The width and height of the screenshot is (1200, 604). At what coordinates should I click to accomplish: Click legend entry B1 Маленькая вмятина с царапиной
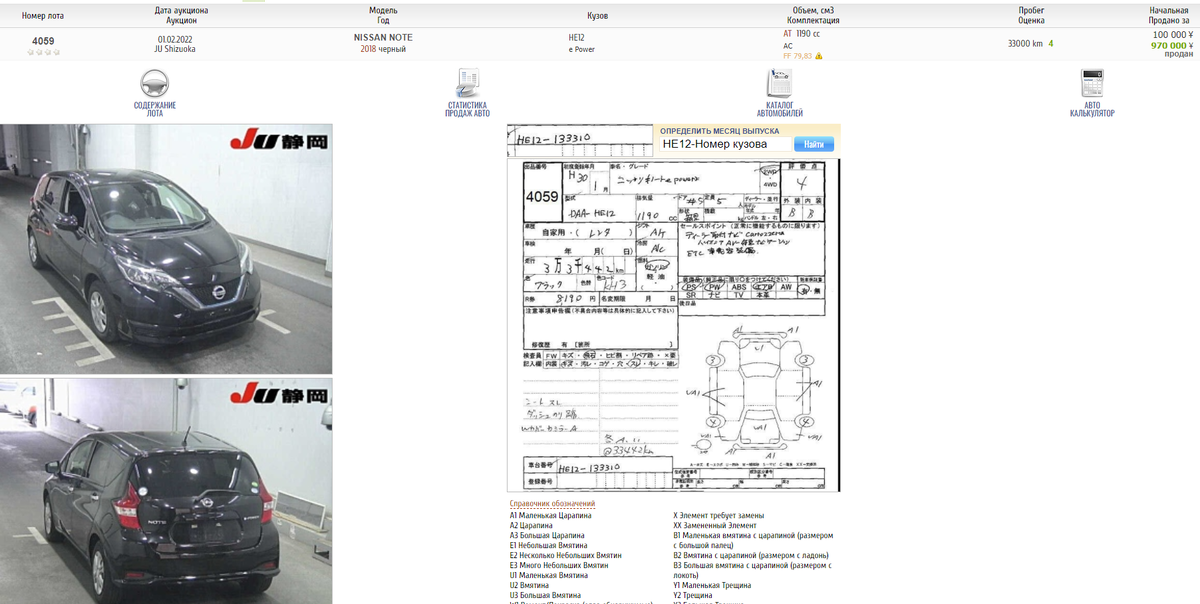[x=753, y=540]
